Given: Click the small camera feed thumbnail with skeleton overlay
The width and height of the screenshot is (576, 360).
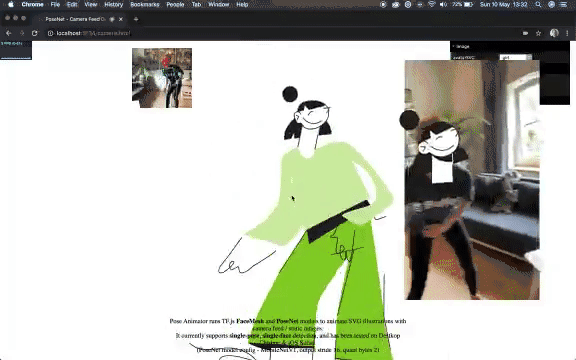Looking at the screenshot, I should pos(162,78).
